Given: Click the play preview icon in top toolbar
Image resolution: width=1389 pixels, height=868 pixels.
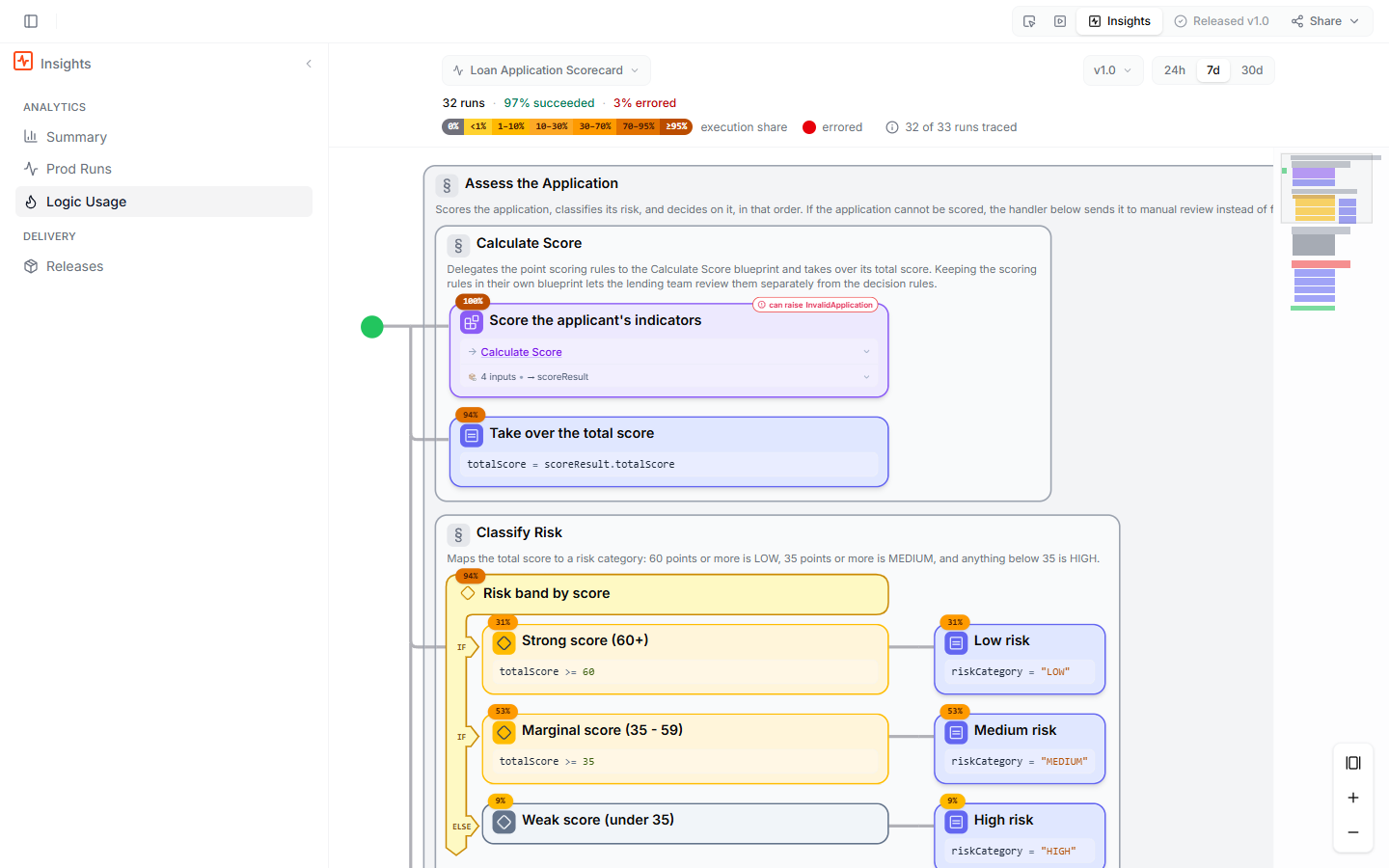Looking at the screenshot, I should pyautogui.click(x=1060, y=21).
